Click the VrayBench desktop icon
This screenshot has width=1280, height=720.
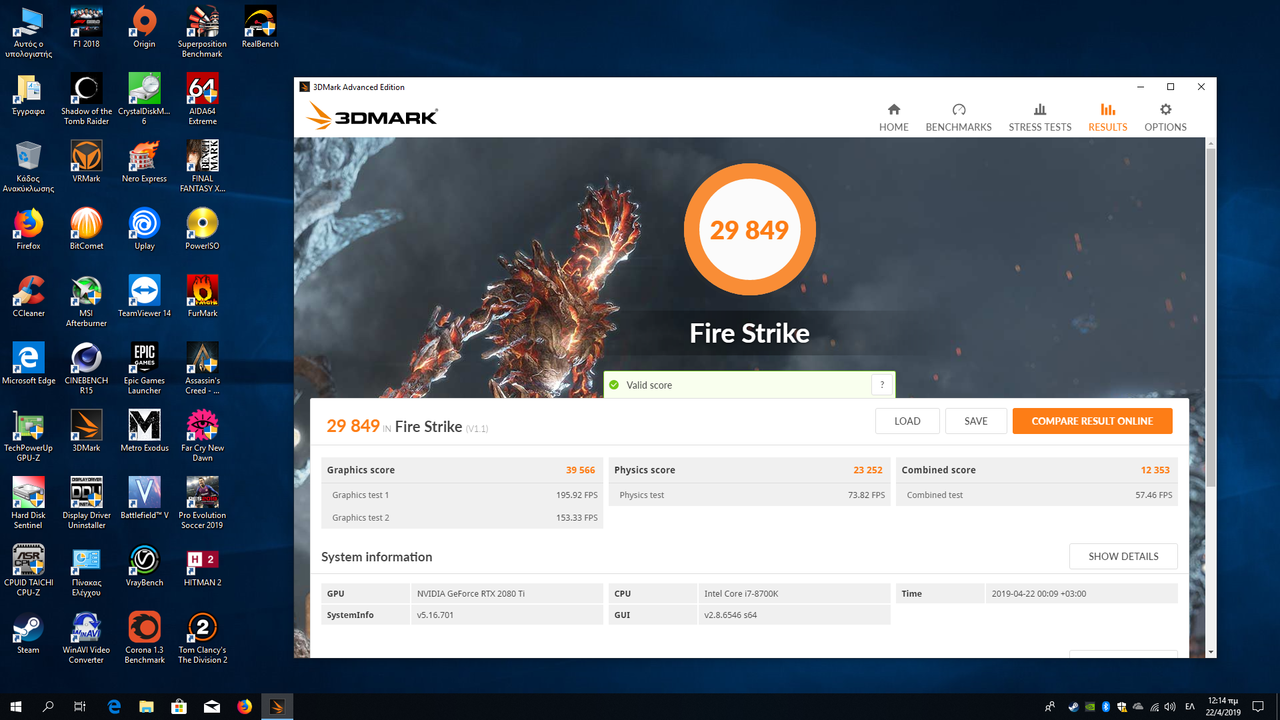(144, 565)
